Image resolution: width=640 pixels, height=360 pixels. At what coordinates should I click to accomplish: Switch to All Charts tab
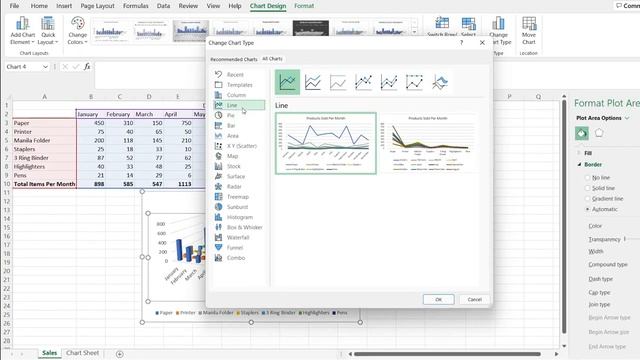[x=272, y=59]
